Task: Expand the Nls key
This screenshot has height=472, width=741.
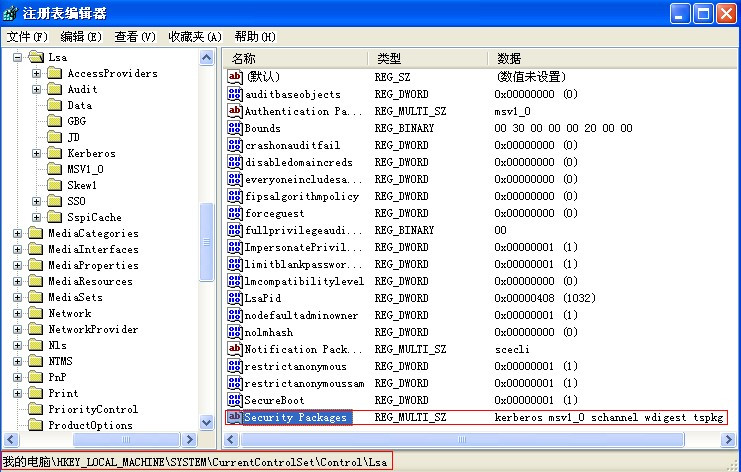Action: coord(17,346)
